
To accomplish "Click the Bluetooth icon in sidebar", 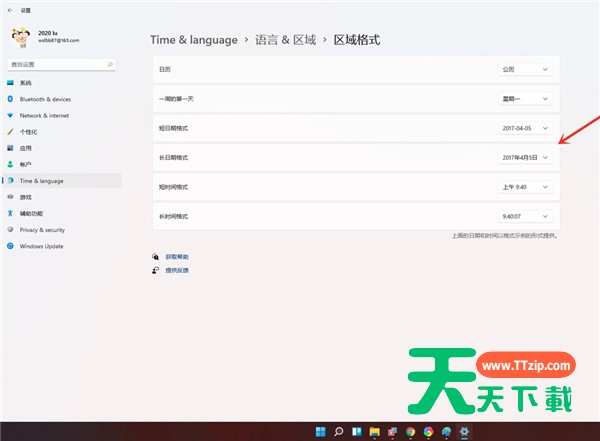I will pos(10,99).
